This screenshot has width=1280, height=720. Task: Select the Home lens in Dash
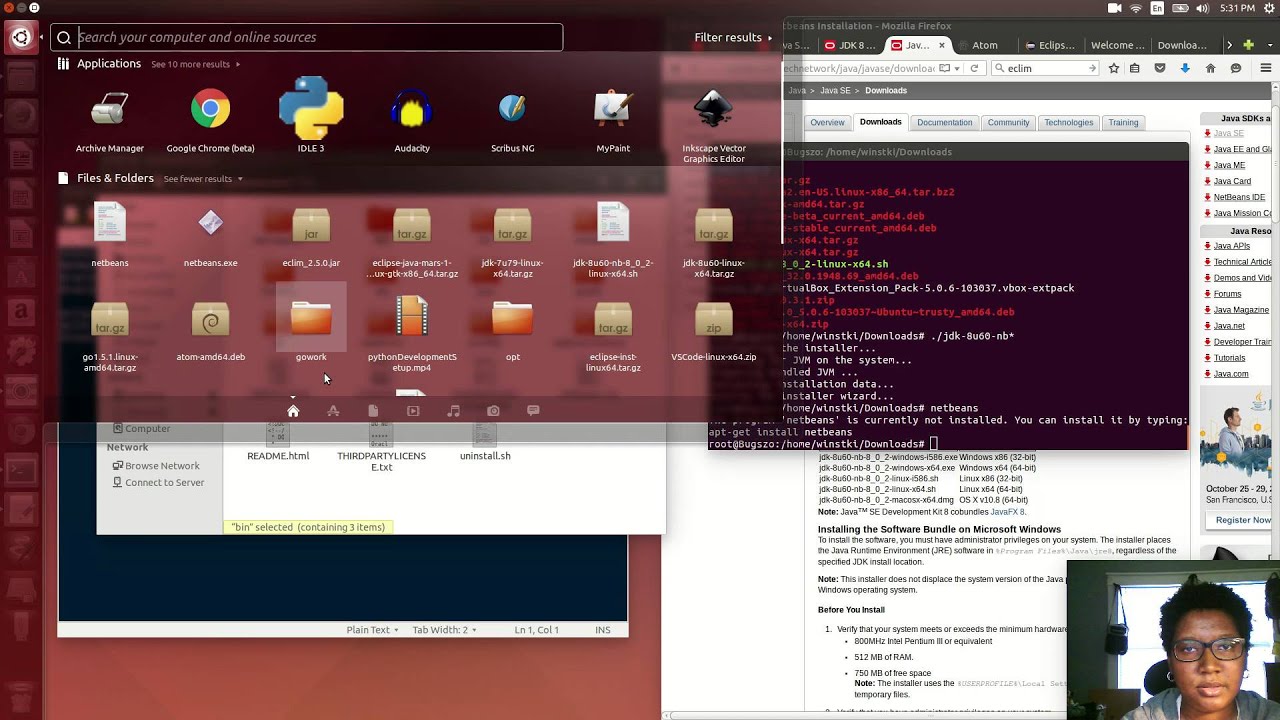[x=293, y=411]
